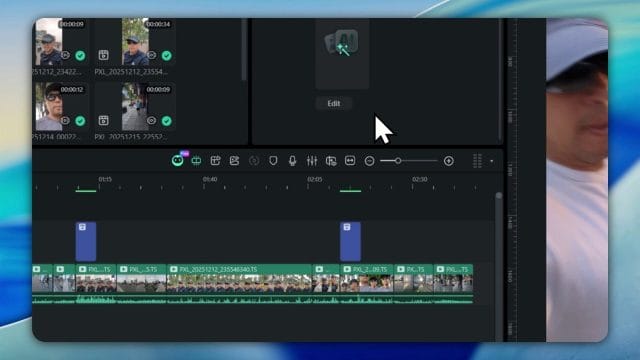640x360 pixels.
Task: Select the left blue overlay clip on the timeline
Action: pos(86,242)
